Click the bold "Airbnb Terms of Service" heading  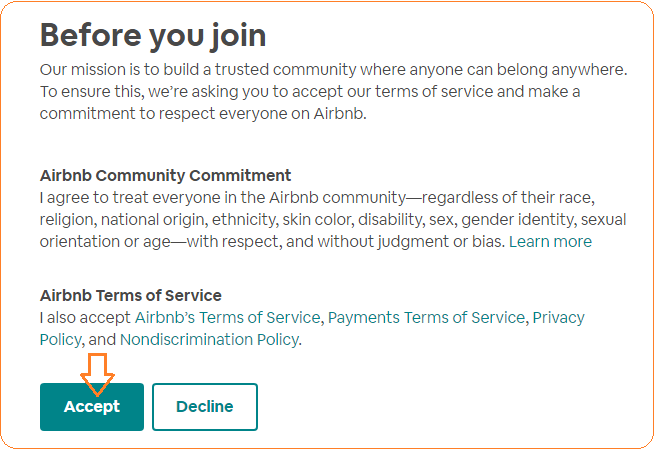pyautogui.click(x=131, y=295)
